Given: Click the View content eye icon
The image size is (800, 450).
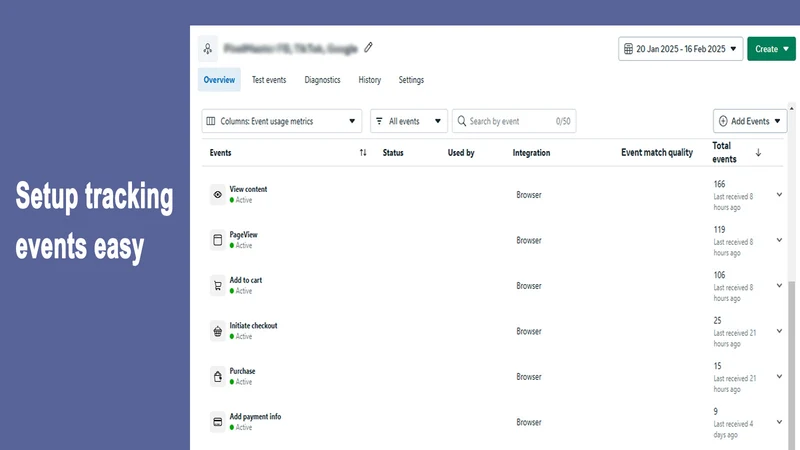Looking at the screenshot, I should click(217, 194).
